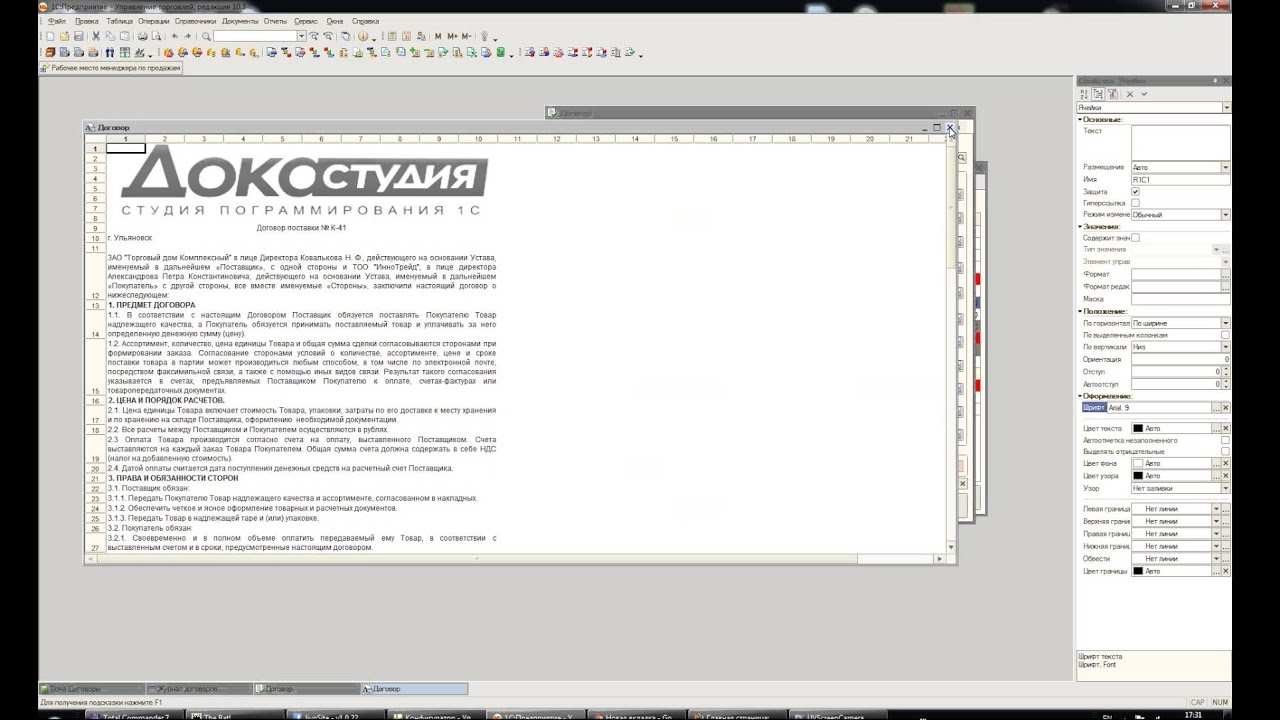Clear the Цвет текста value with X

tap(1226, 428)
